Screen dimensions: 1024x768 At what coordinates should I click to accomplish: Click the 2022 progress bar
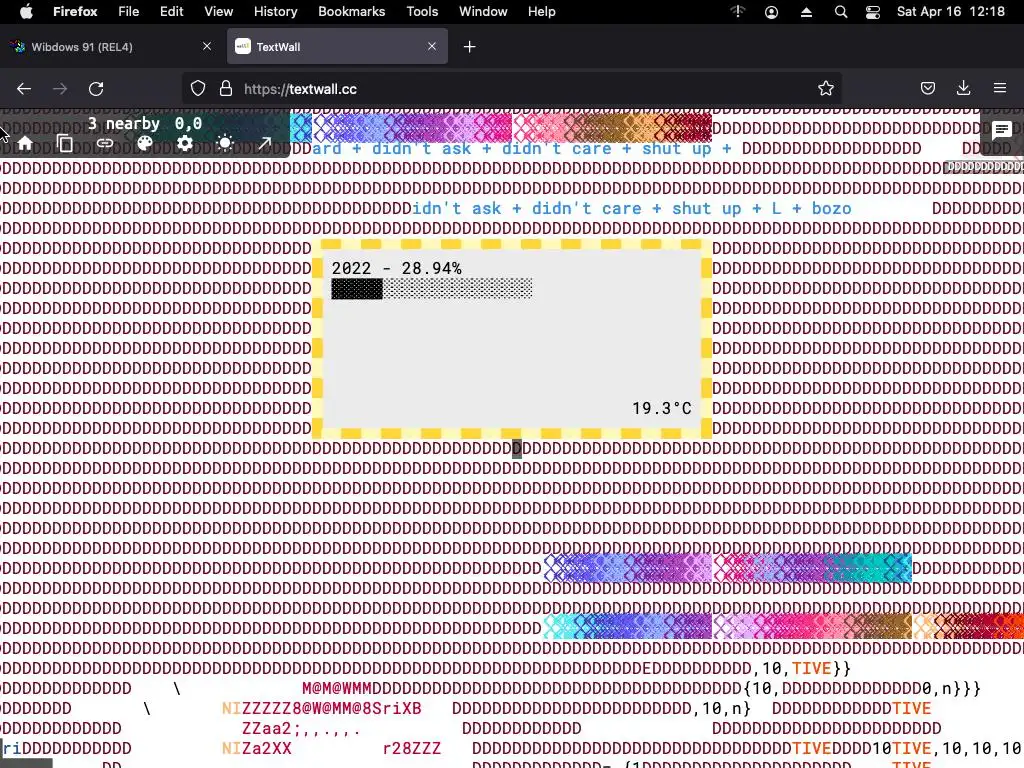click(x=432, y=289)
